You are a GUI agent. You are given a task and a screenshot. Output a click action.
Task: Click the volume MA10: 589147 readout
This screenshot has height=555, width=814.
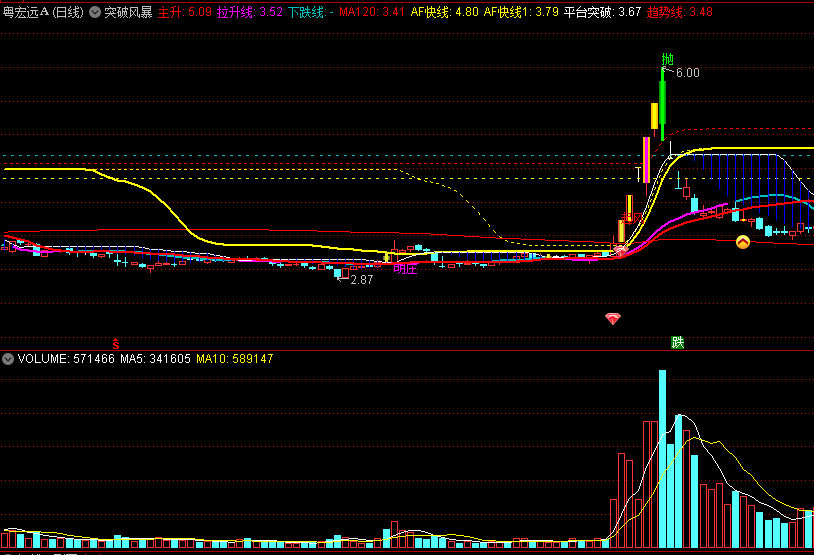pyautogui.click(x=235, y=359)
